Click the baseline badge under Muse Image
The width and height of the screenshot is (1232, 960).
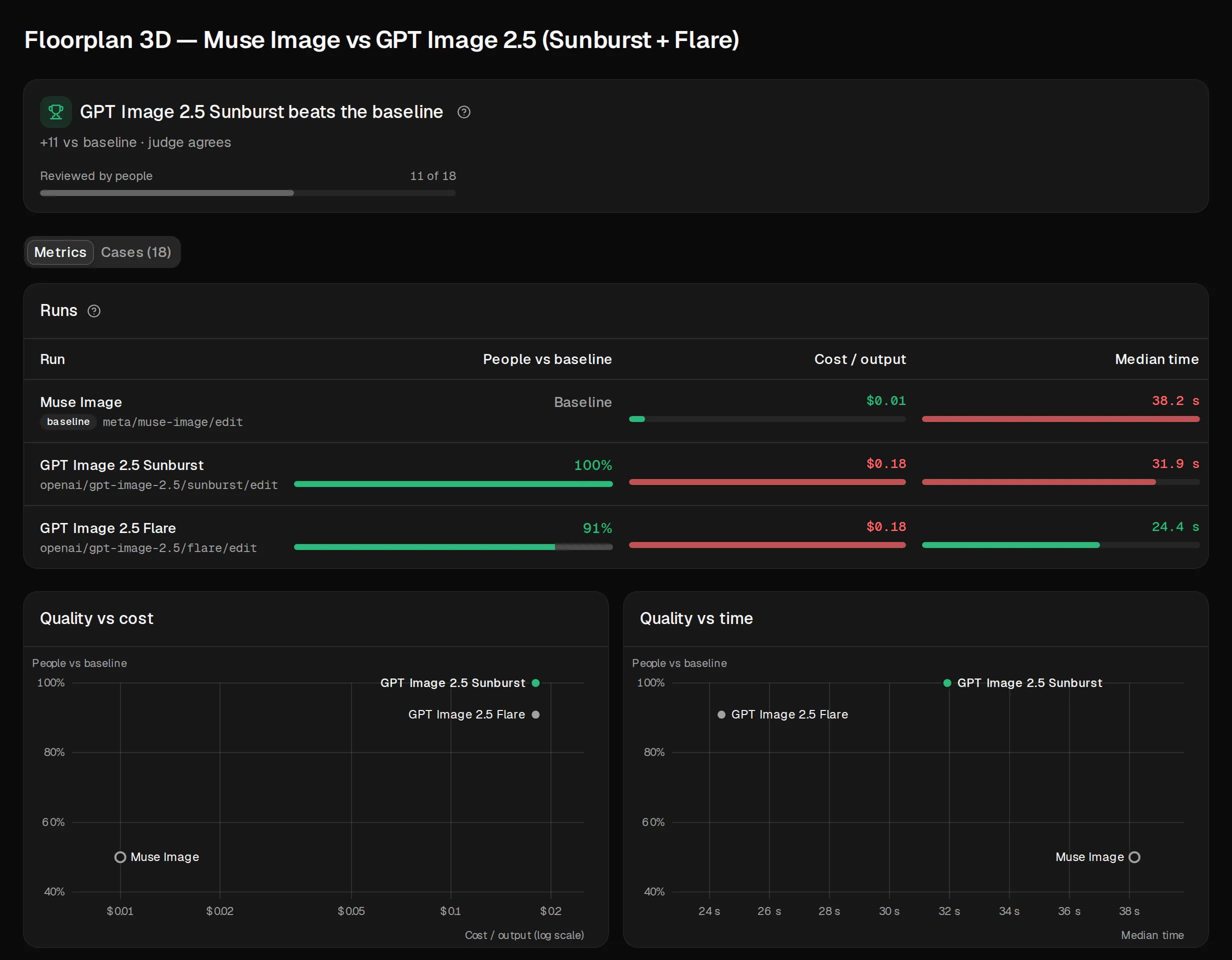[68, 422]
